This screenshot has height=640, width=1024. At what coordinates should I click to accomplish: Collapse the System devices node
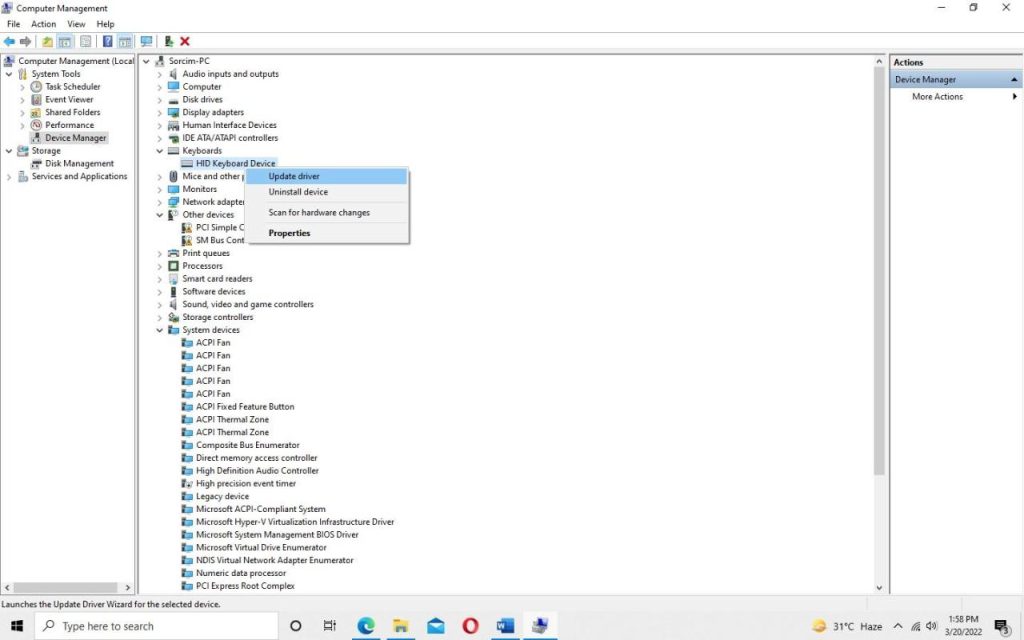[x=159, y=330]
